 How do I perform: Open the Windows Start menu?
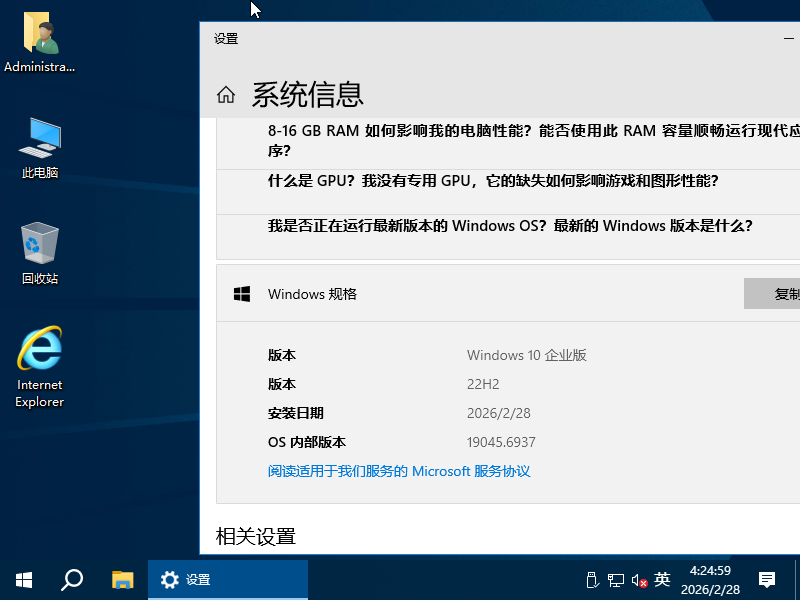pos(24,579)
